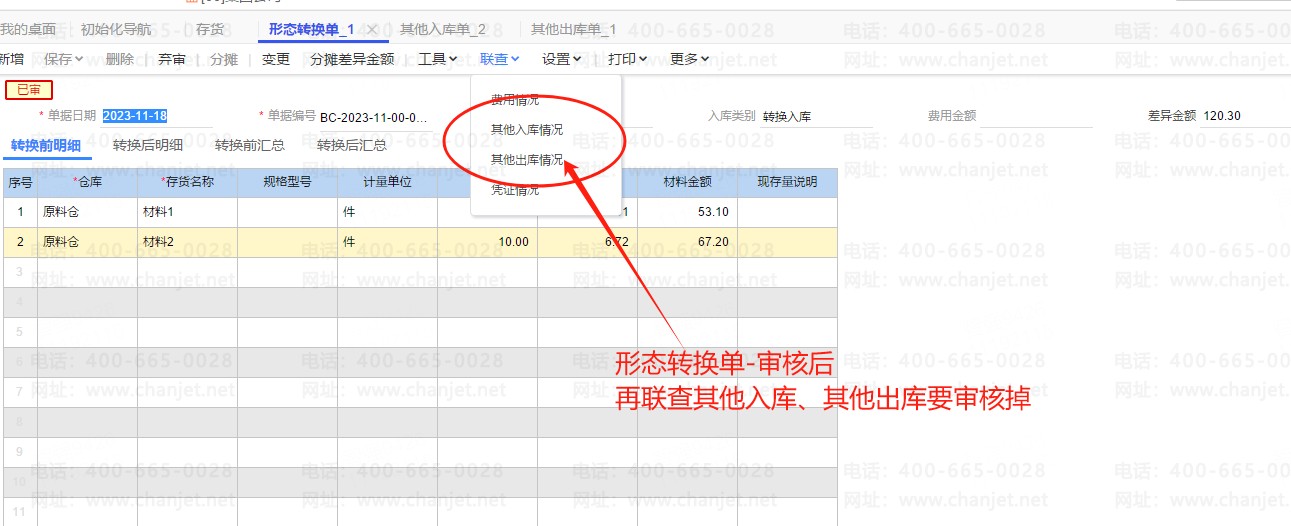The image size is (1291, 526).
Task: Click the 已审 status stamp
Action: tap(29, 90)
